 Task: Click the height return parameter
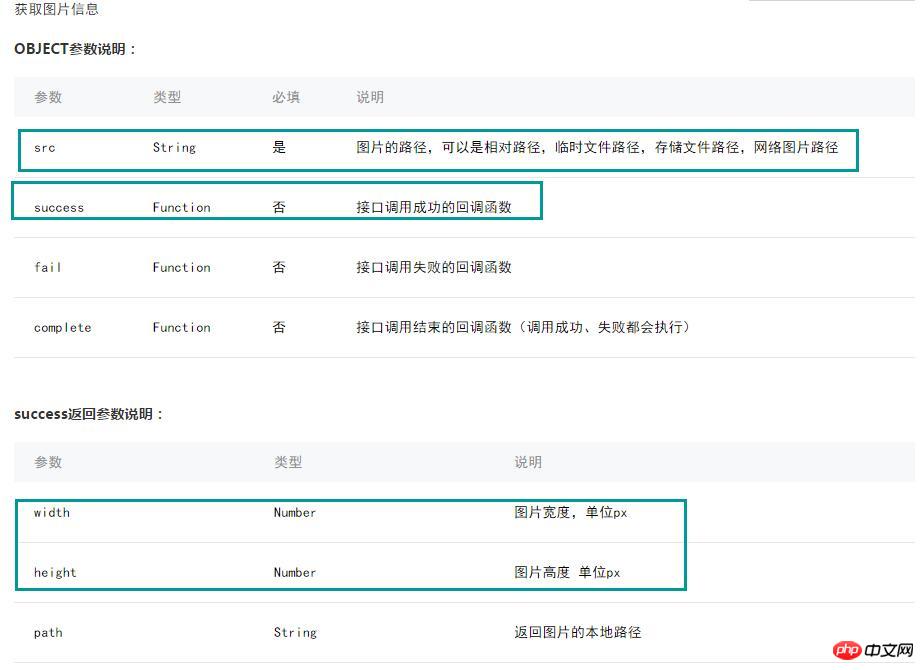55,573
